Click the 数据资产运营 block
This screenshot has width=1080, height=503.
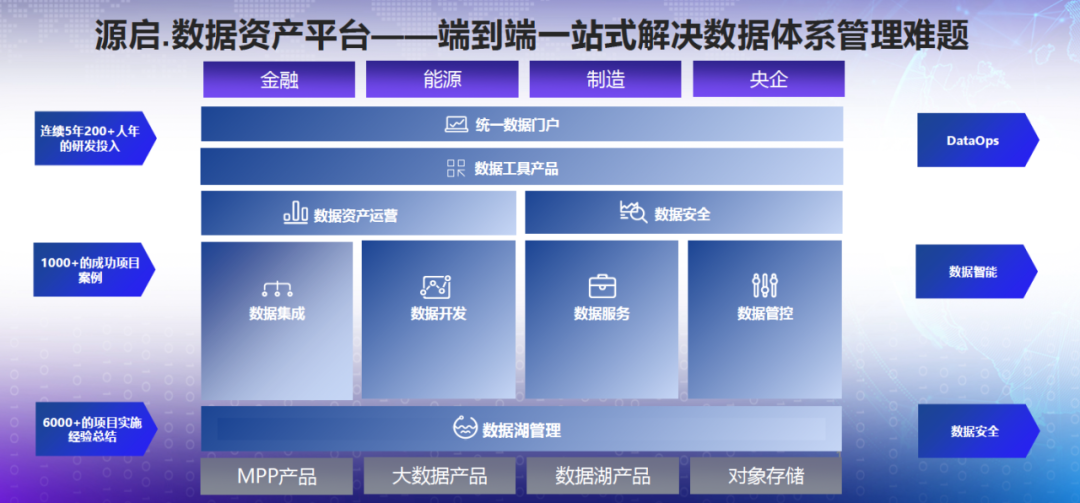(358, 213)
